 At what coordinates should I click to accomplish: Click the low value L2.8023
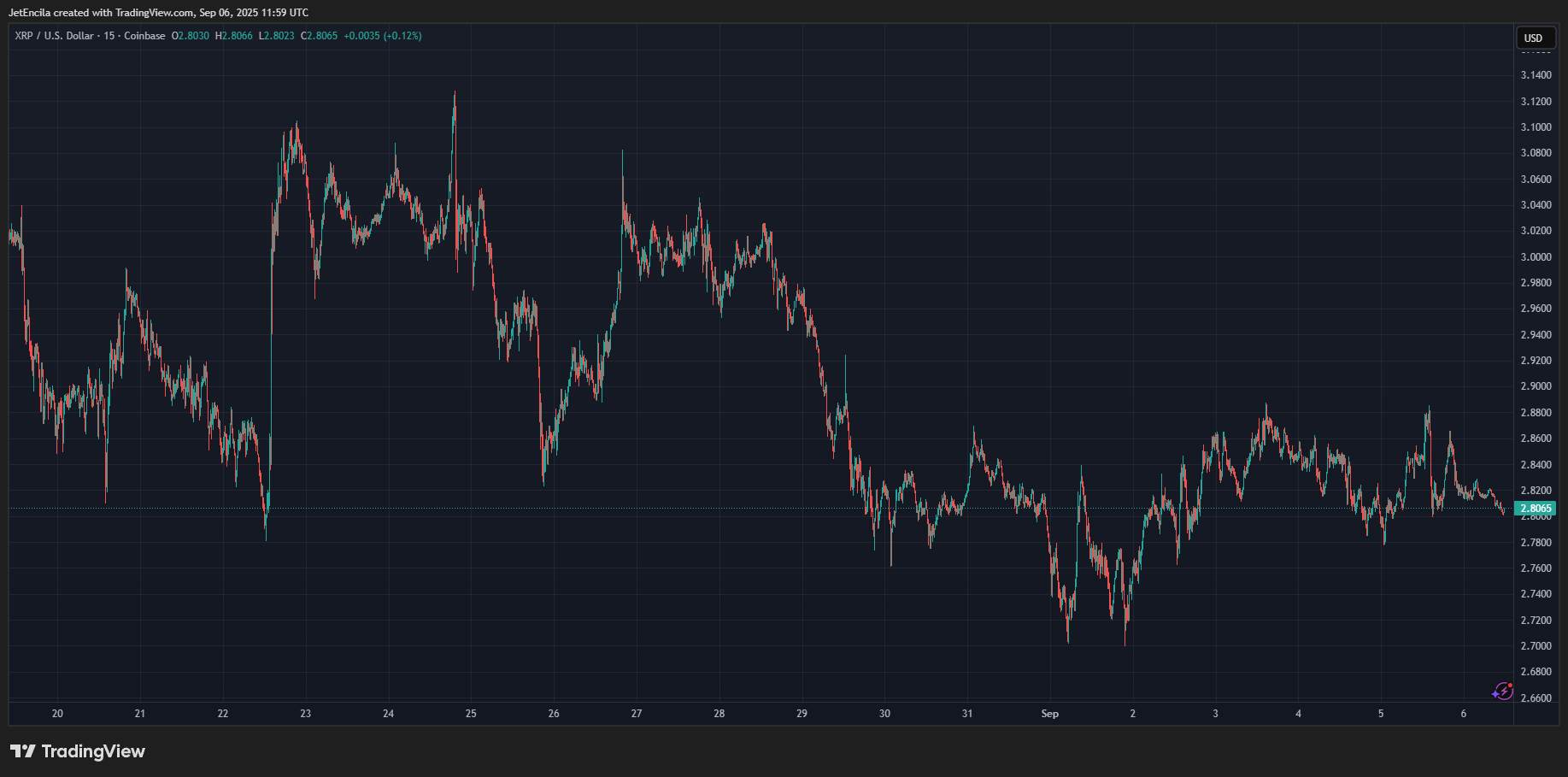[277, 36]
